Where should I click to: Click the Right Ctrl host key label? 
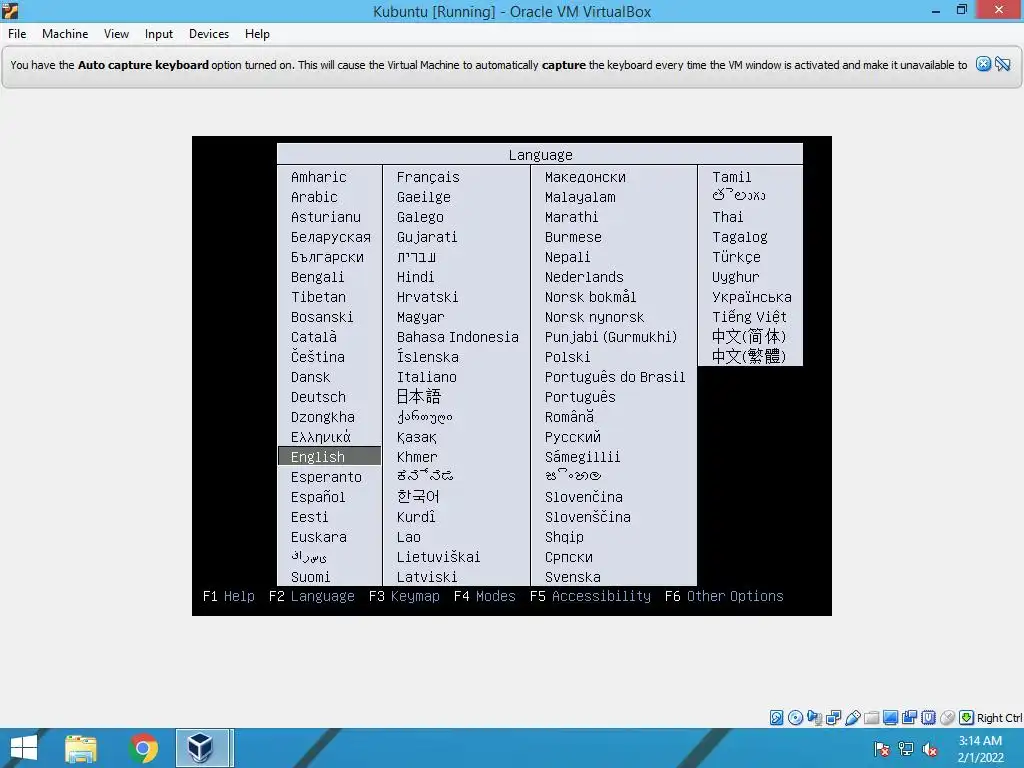coord(999,718)
